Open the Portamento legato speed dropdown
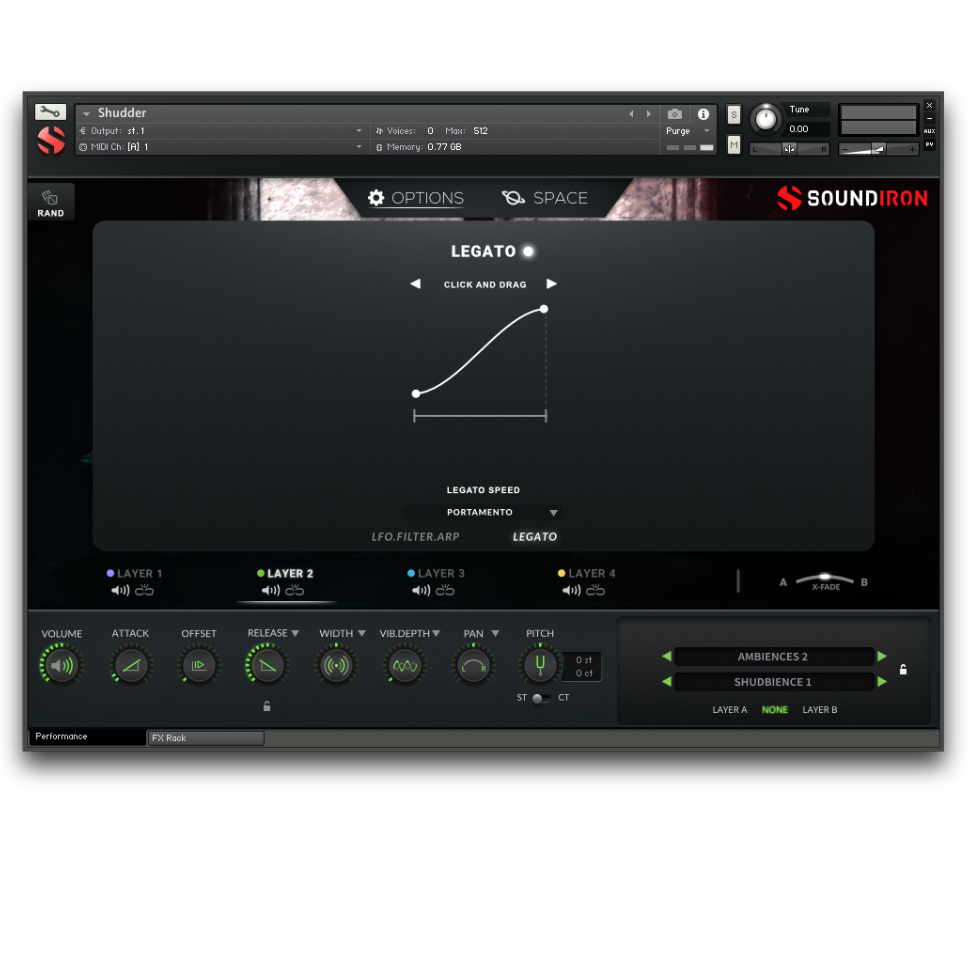 553,513
